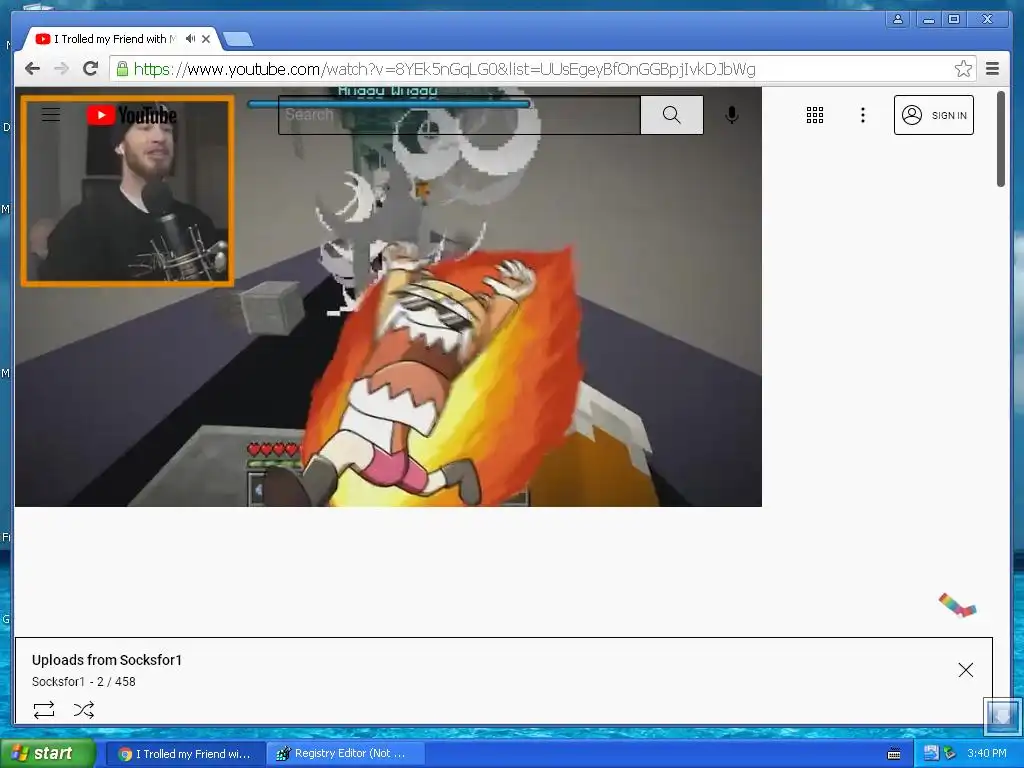The height and width of the screenshot is (768, 1024).
Task: Open the Chrome profile user icon
Action: [x=898, y=20]
